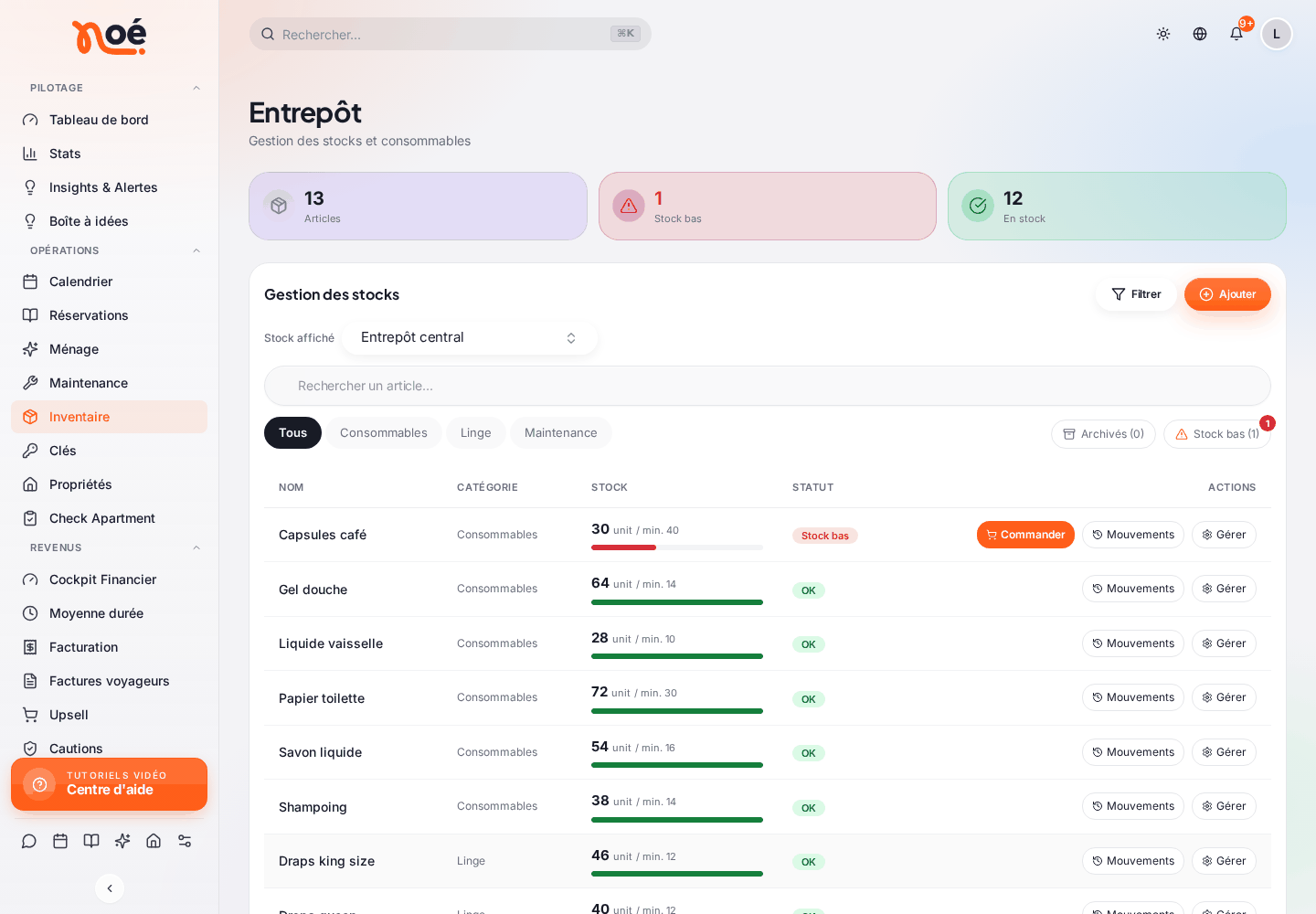This screenshot has height=914, width=1316.
Task: Click the Ménage sparkle icon in sidebar
Action: click(x=30, y=349)
